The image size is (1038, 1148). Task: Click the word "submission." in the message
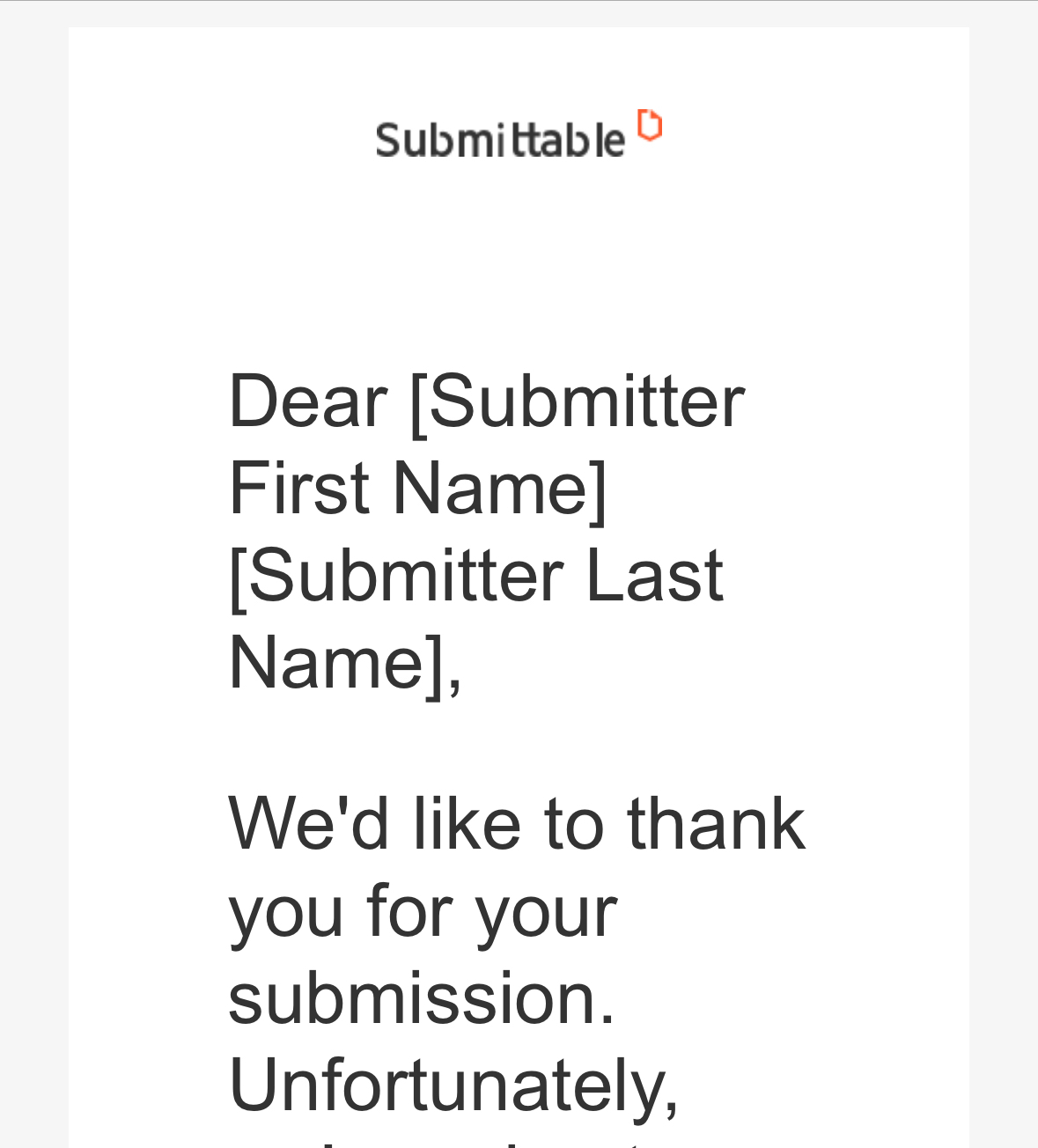422,997
